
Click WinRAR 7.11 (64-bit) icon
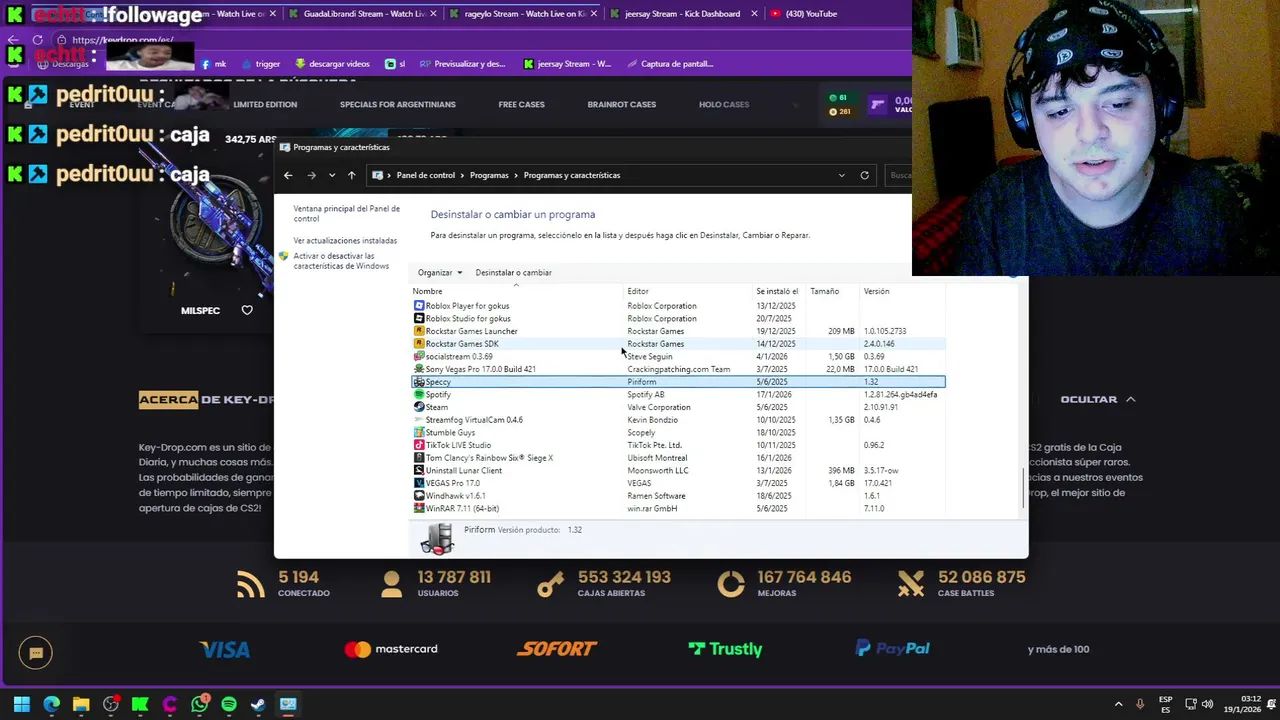click(419, 508)
